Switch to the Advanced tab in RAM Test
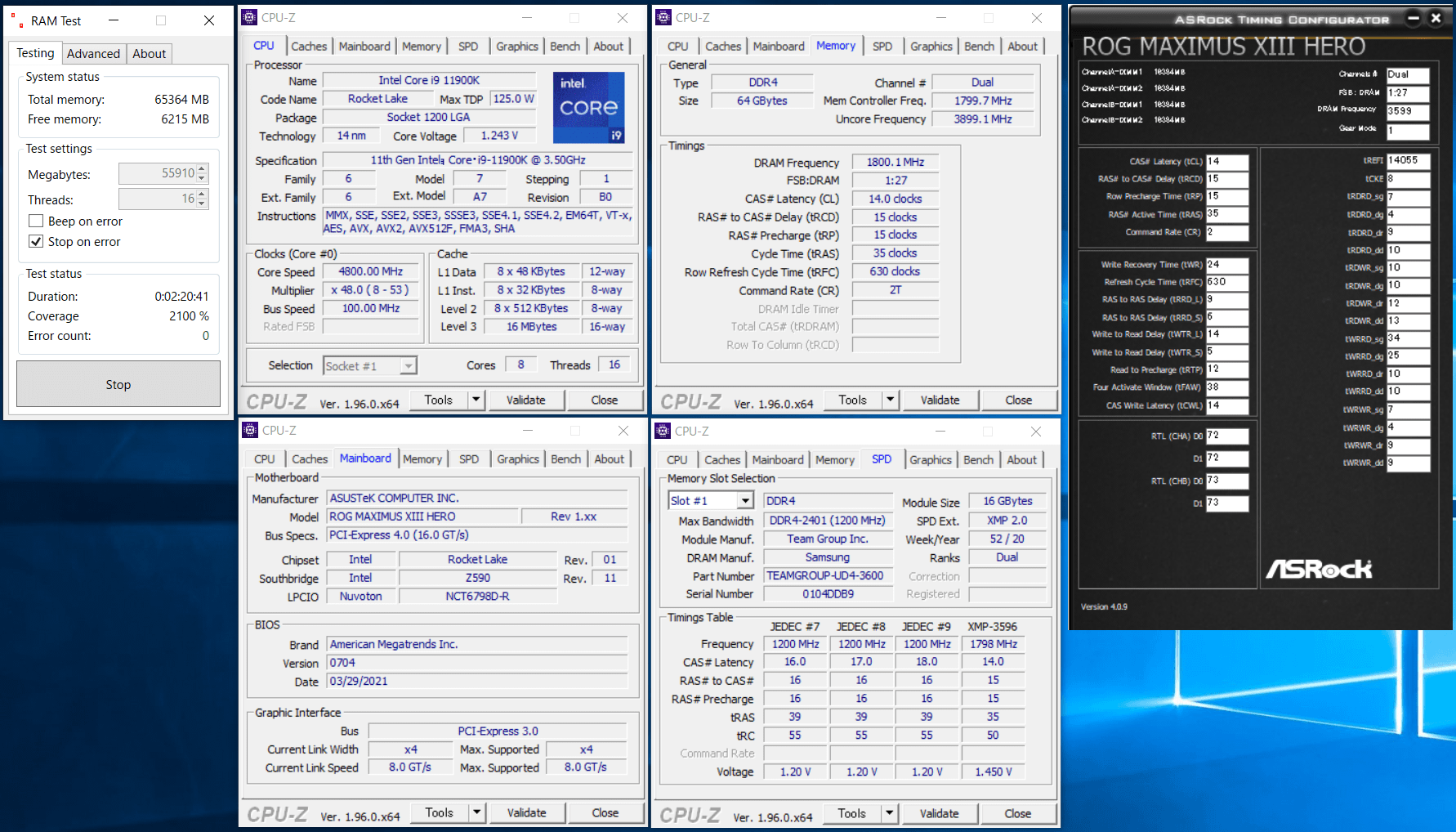Screen dimensions: 1456x832 point(93,53)
